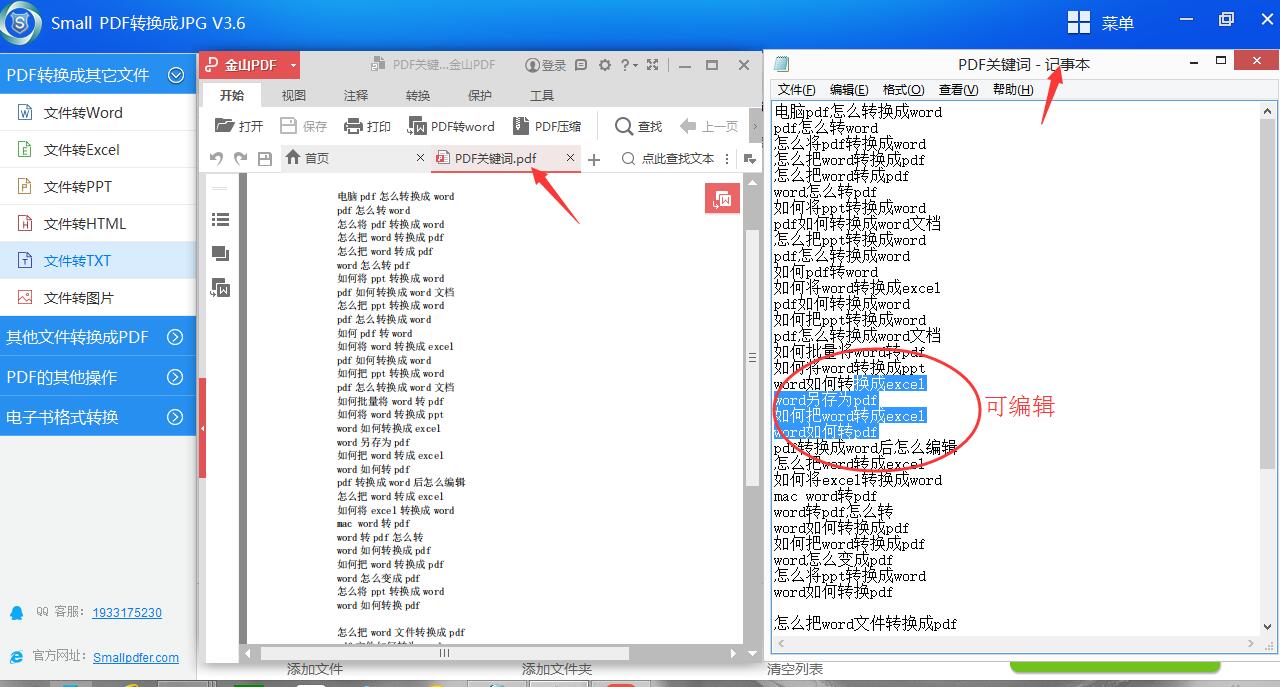Switch to the 保护 ribbon tab
The height and width of the screenshot is (687, 1280).
(480, 95)
